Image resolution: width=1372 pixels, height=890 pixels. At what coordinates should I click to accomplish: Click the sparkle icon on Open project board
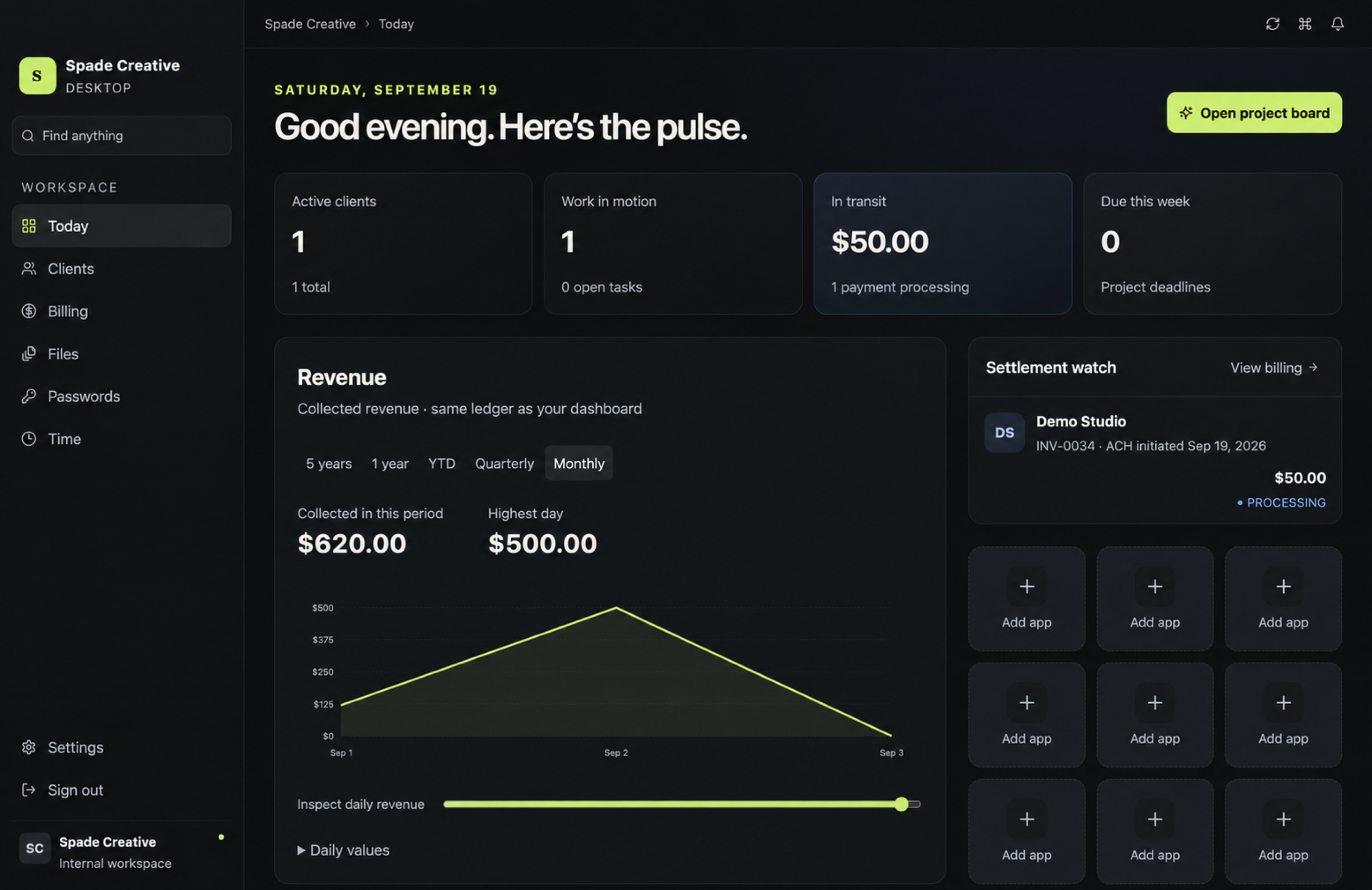[x=1186, y=113]
